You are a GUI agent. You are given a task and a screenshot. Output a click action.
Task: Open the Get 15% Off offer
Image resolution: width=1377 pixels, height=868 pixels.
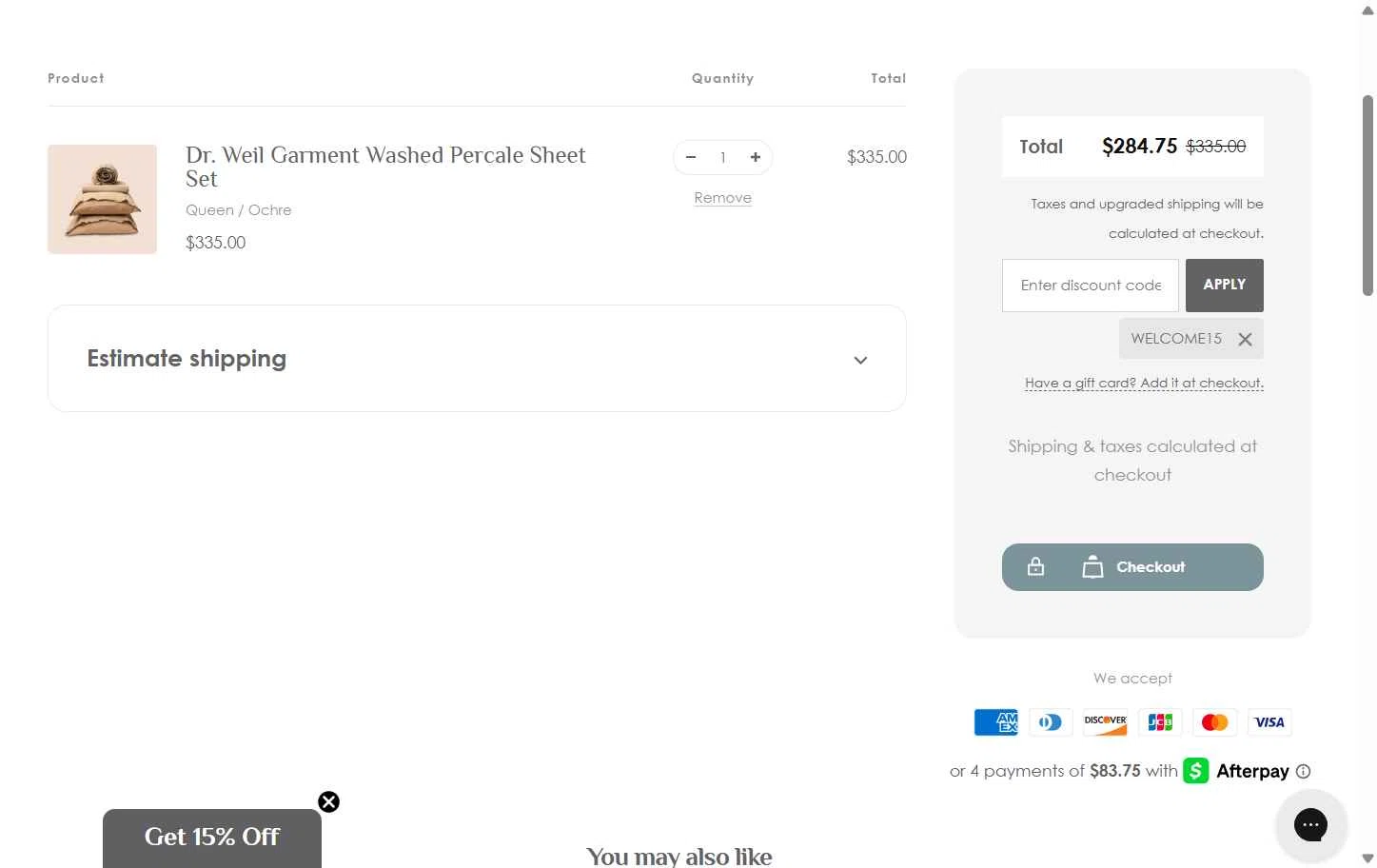click(x=212, y=838)
